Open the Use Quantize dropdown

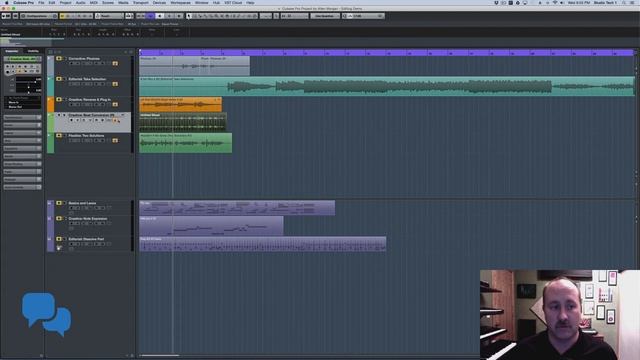click(x=324, y=16)
